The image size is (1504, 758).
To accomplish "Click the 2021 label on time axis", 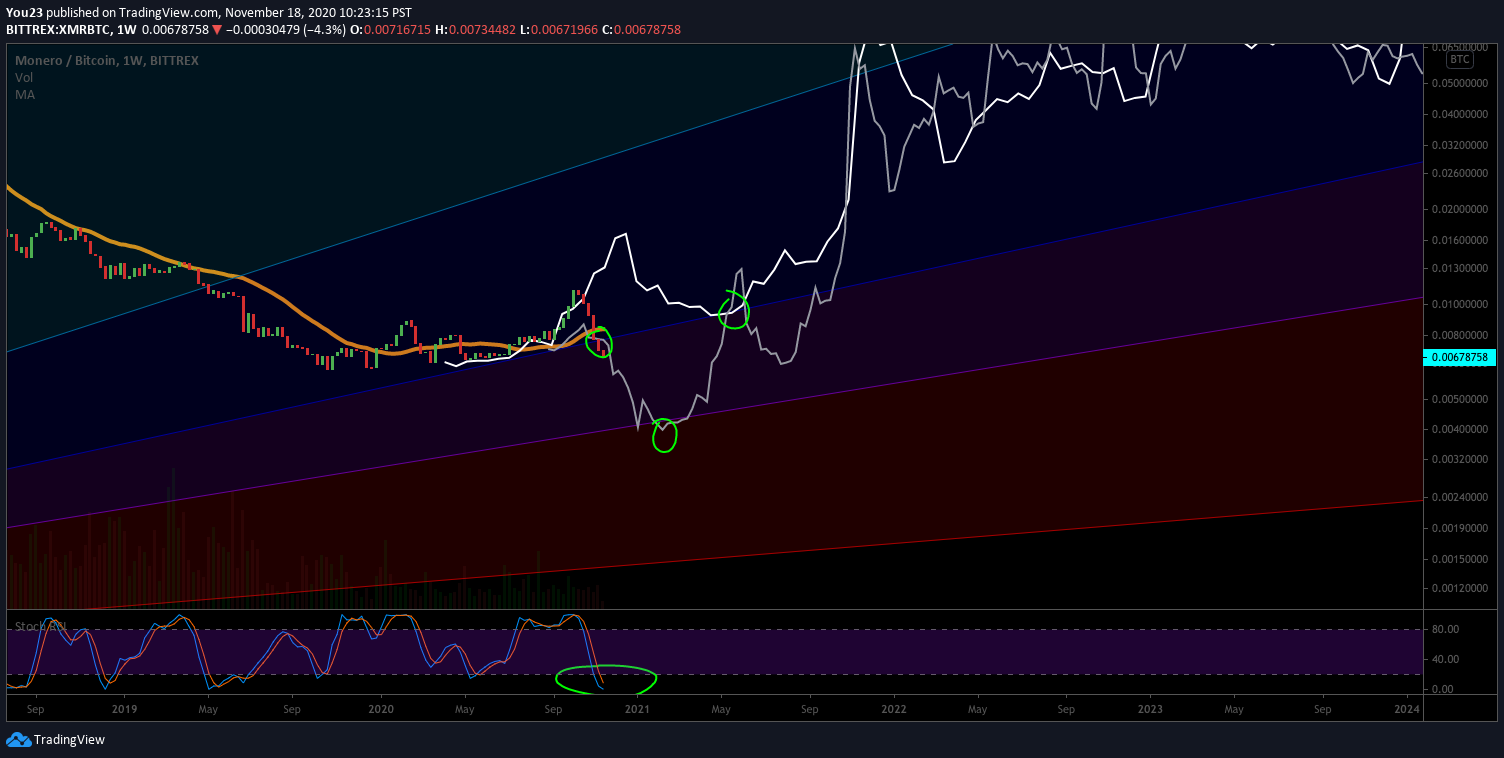I will [x=637, y=709].
